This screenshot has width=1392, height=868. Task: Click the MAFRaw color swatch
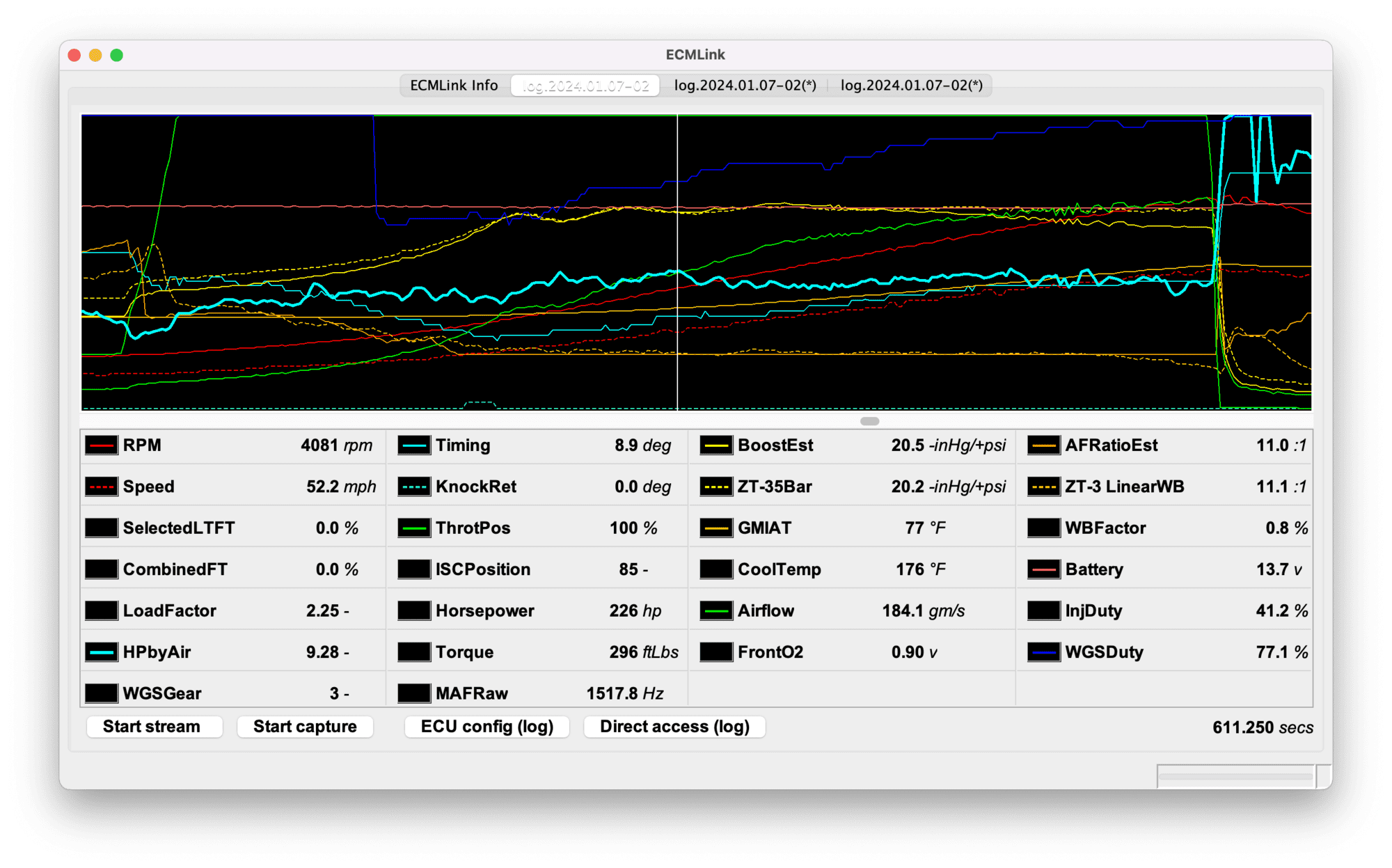(414, 693)
